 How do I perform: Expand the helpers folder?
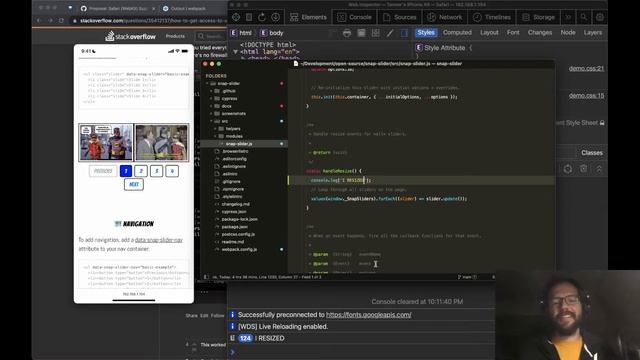(x=216, y=129)
